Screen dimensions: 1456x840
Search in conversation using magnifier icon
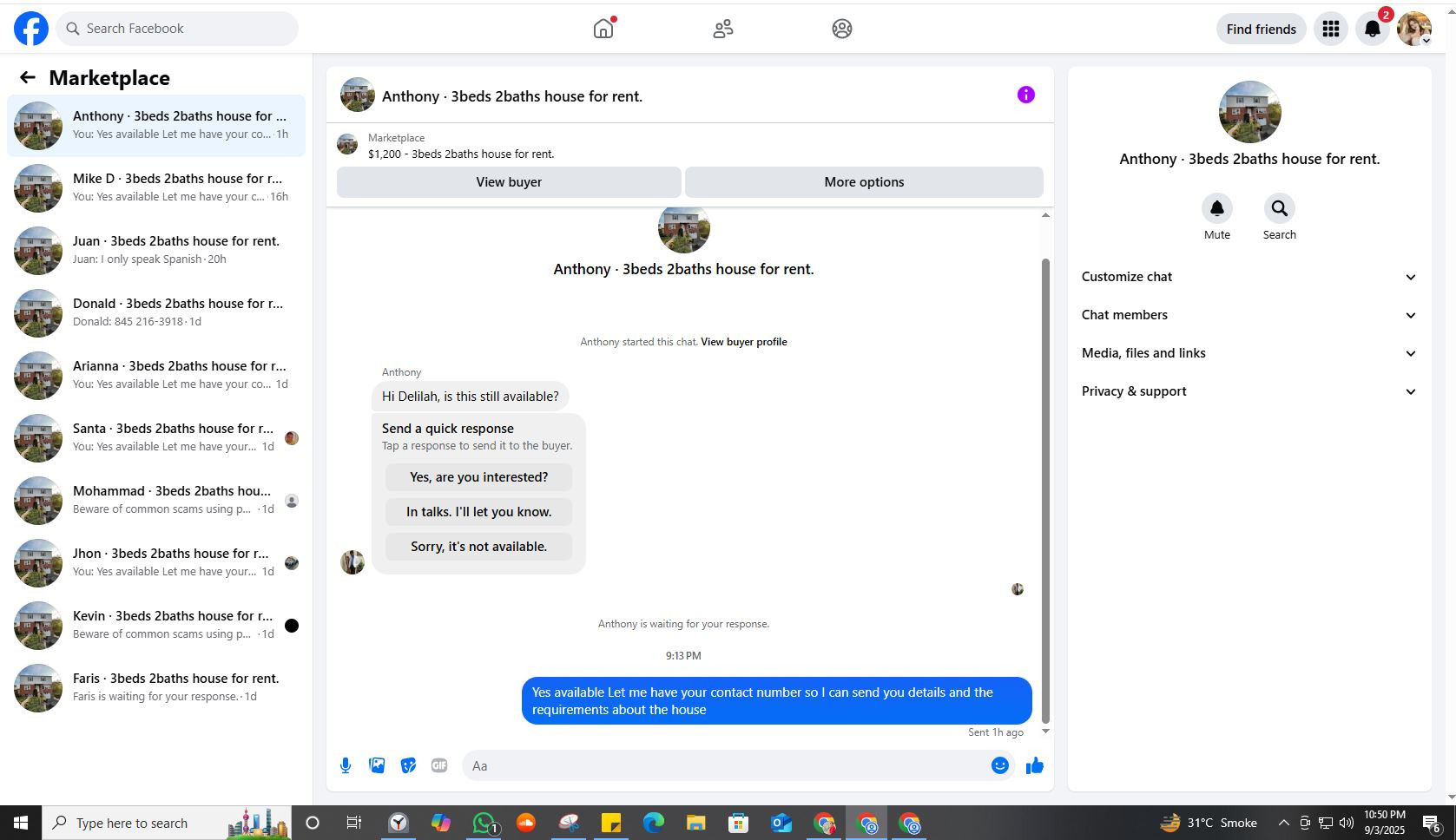pyautogui.click(x=1280, y=208)
